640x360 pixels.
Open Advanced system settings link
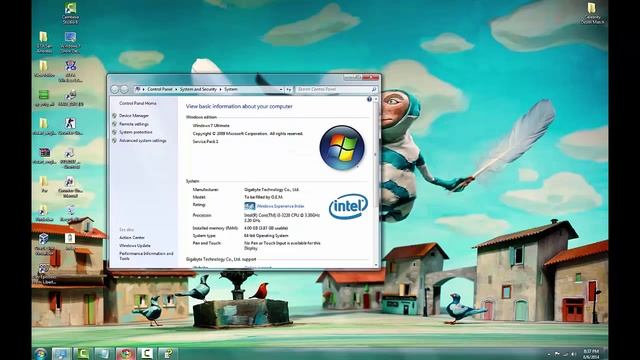tap(143, 140)
